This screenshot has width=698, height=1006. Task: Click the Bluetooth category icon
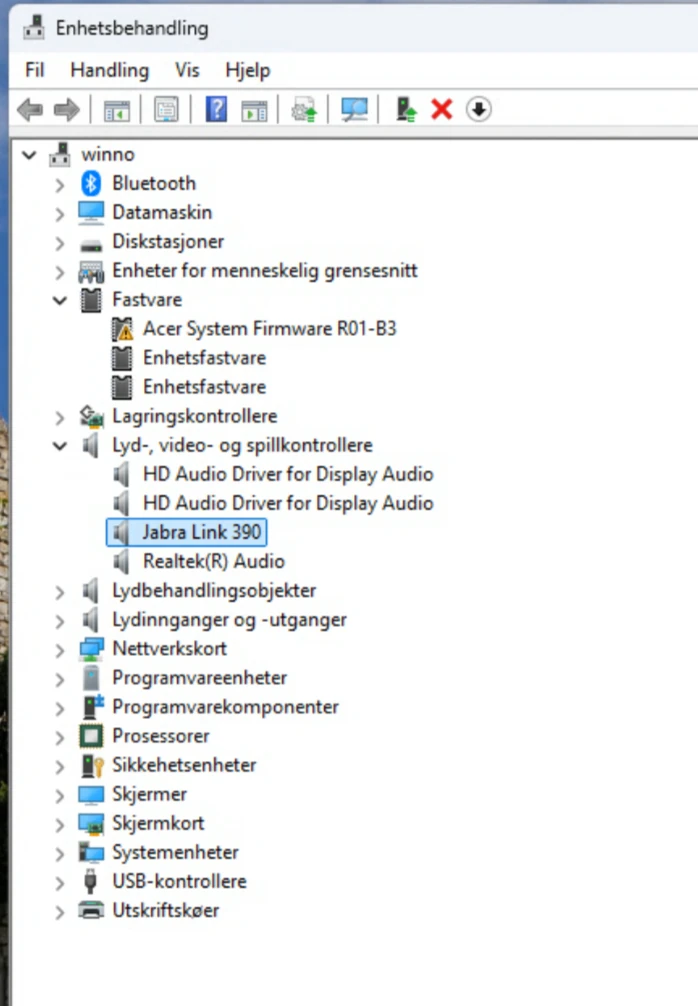[91, 183]
